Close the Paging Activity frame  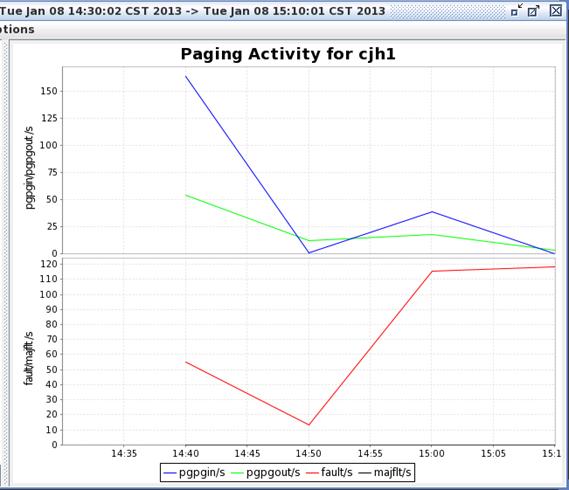click(555, 10)
